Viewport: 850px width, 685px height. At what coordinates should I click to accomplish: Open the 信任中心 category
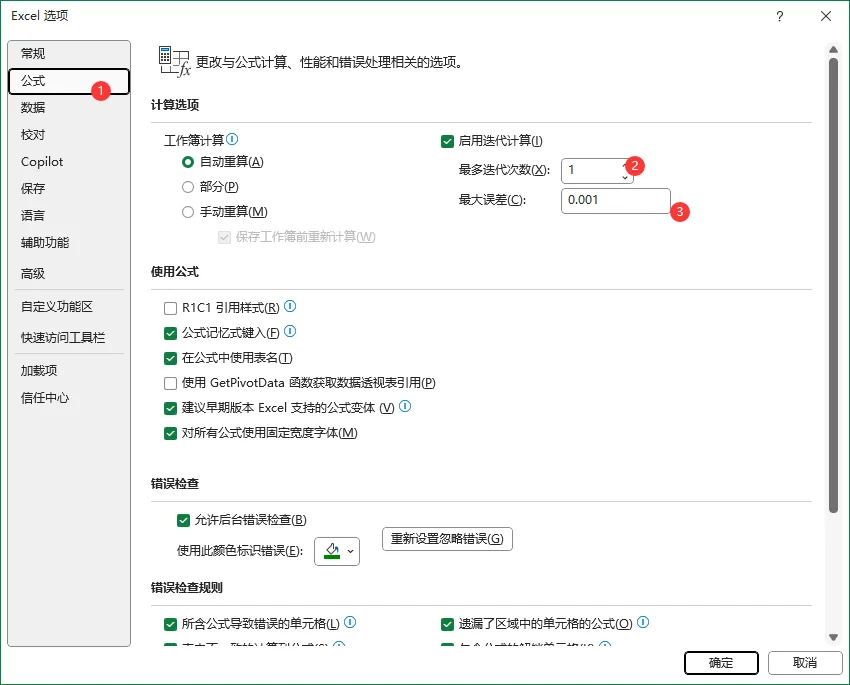[69, 398]
